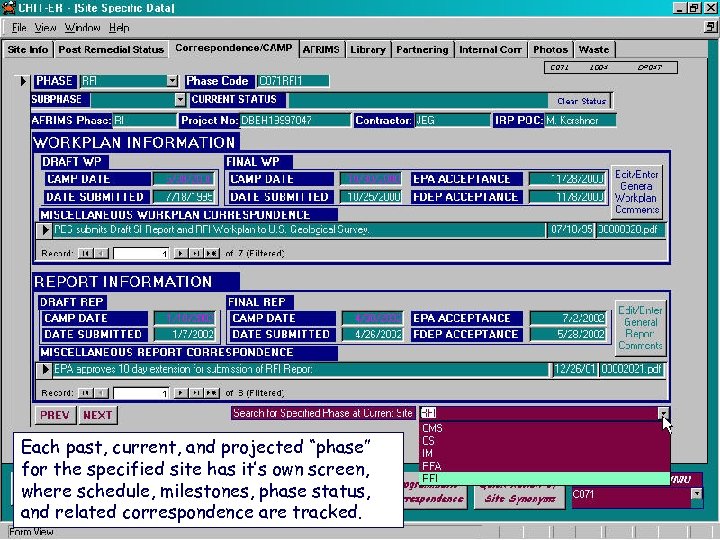Viewport: 720px width, 540px height.
Task: Choose highlighted RFI from phase list
Action: [x=544, y=478]
